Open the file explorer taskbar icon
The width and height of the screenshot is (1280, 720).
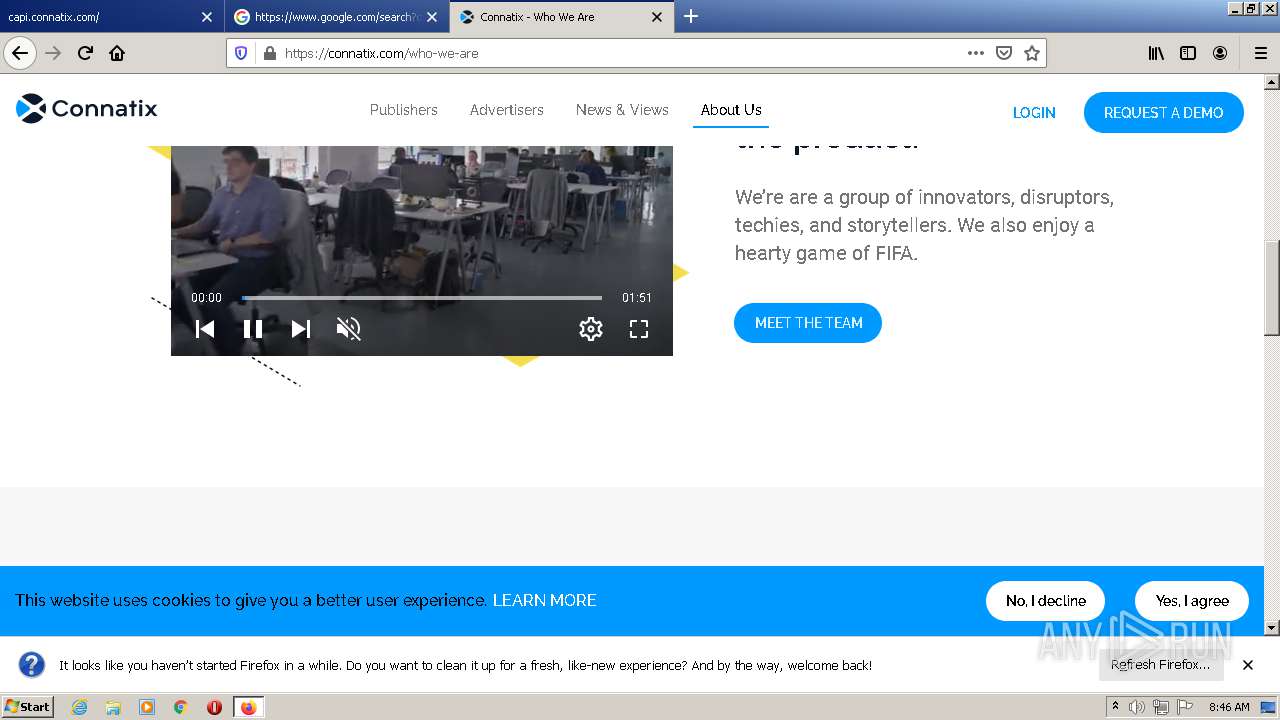113,707
